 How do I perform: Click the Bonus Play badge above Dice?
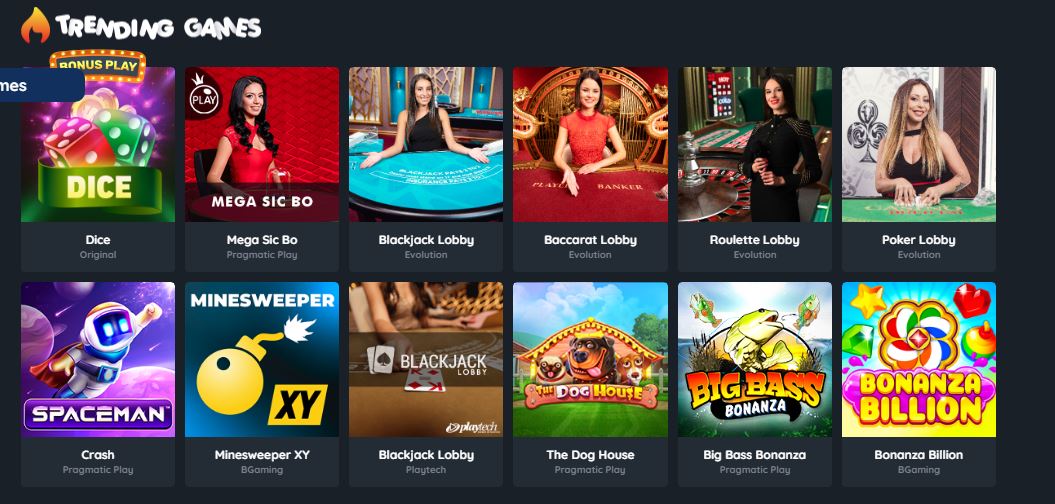pyautogui.click(x=98, y=65)
